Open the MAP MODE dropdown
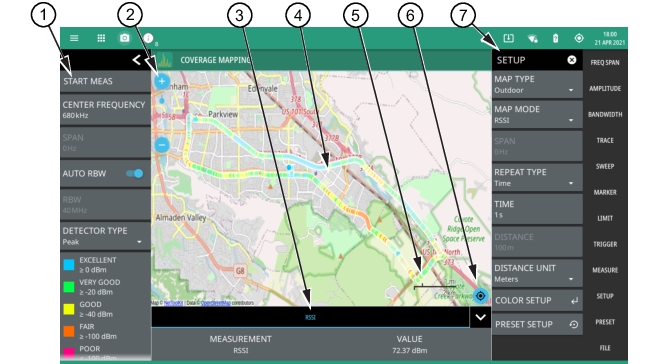This screenshot has height=364, width=654. [x=537, y=115]
